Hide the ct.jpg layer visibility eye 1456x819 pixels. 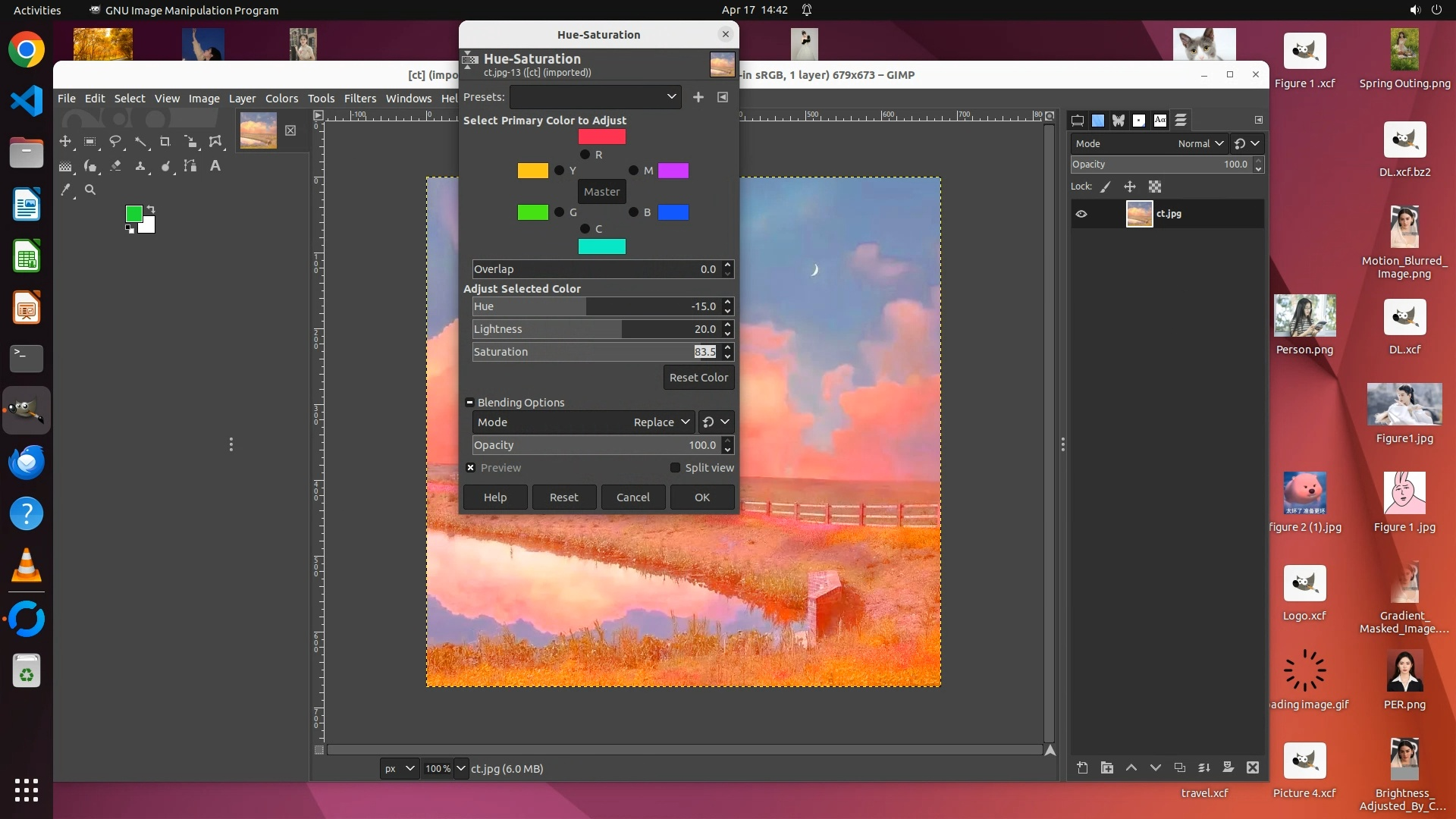(x=1081, y=214)
